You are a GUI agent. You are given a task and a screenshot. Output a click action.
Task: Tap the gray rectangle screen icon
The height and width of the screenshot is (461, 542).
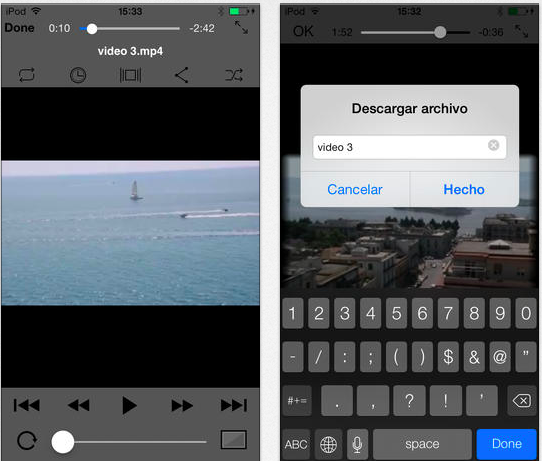pos(234,440)
